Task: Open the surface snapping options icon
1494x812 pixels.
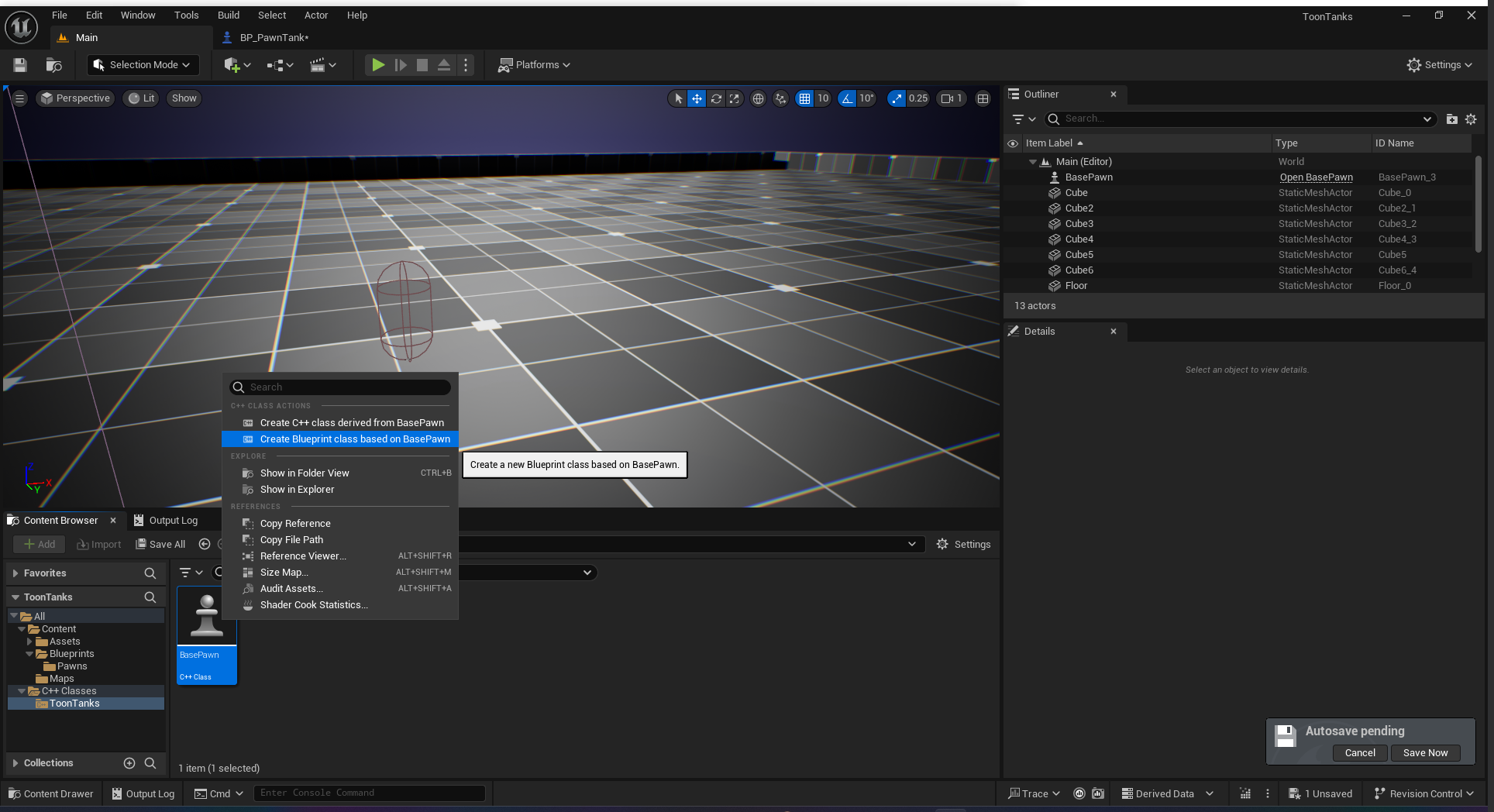Action: tap(780, 98)
